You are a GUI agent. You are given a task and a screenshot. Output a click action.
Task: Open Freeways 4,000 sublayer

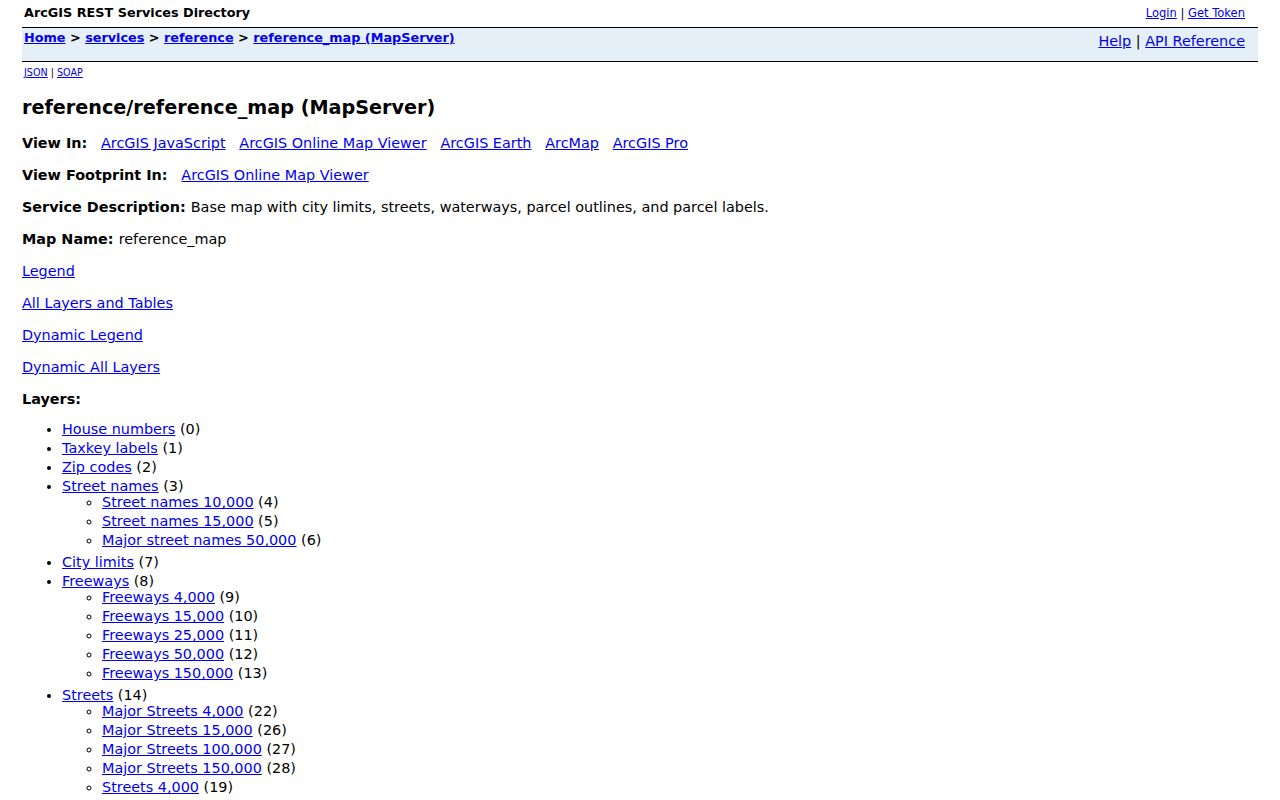tap(158, 597)
